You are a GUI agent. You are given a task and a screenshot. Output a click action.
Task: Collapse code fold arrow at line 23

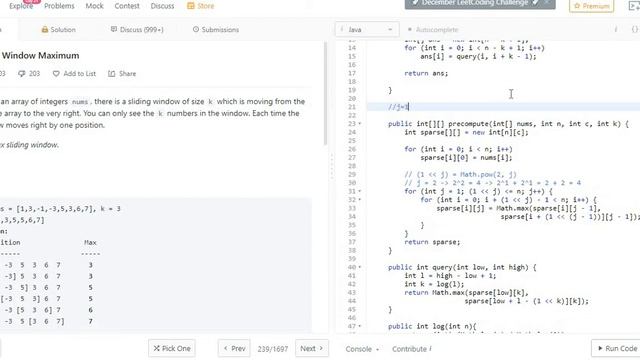360,124
